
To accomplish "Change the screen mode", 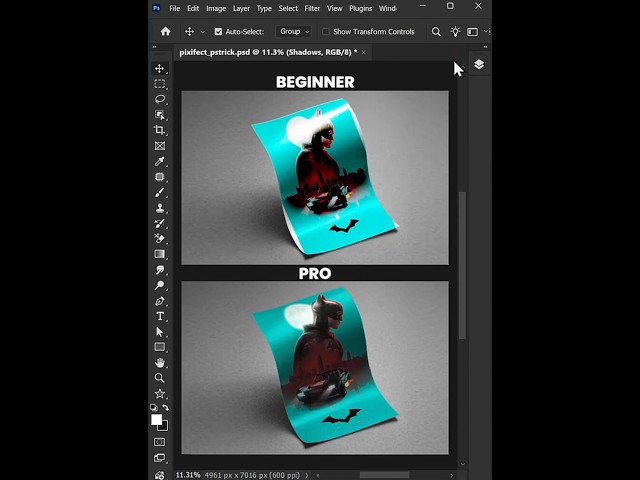I will coord(160,458).
